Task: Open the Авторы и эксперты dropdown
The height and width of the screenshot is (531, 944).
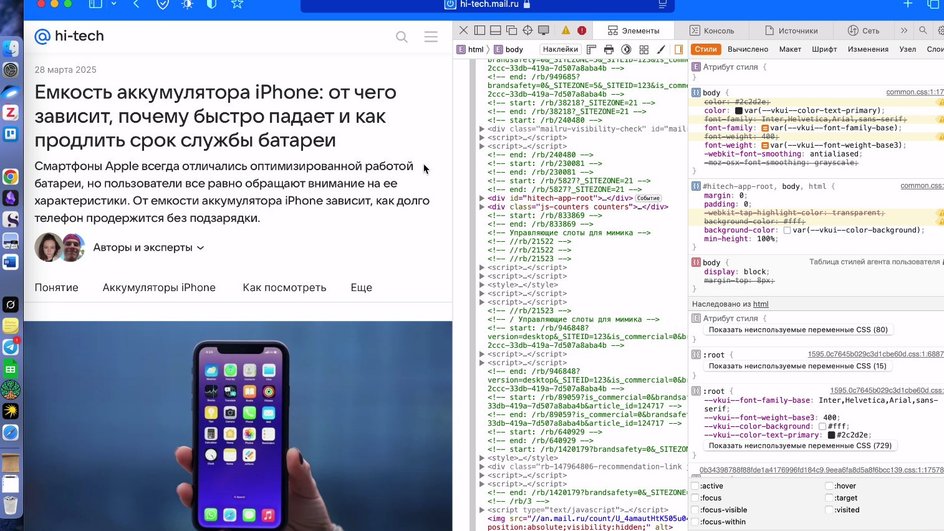Action: click(148, 247)
